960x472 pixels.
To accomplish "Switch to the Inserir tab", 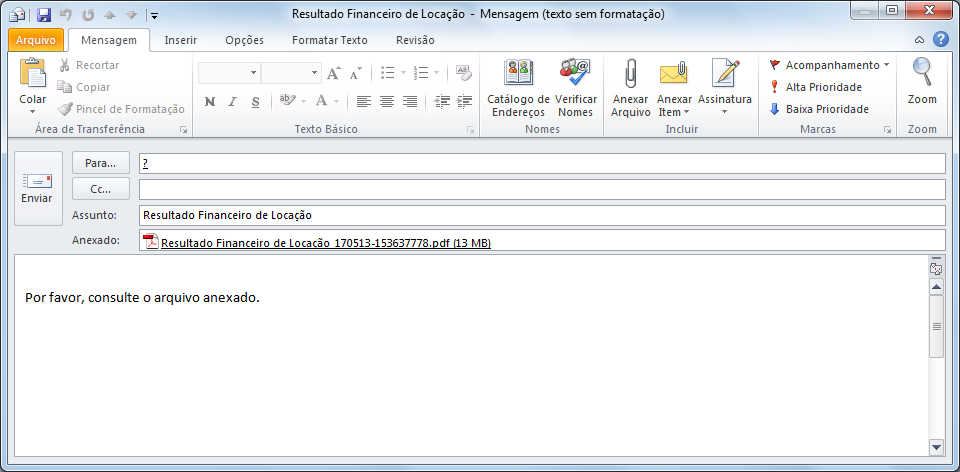I will click(x=181, y=40).
